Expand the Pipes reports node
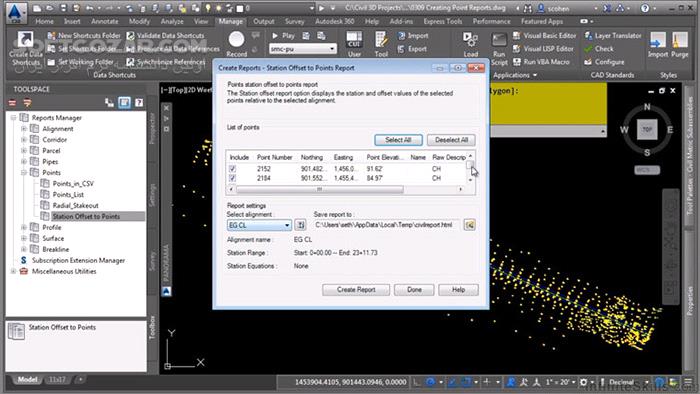700x394 pixels. point(24,162)
